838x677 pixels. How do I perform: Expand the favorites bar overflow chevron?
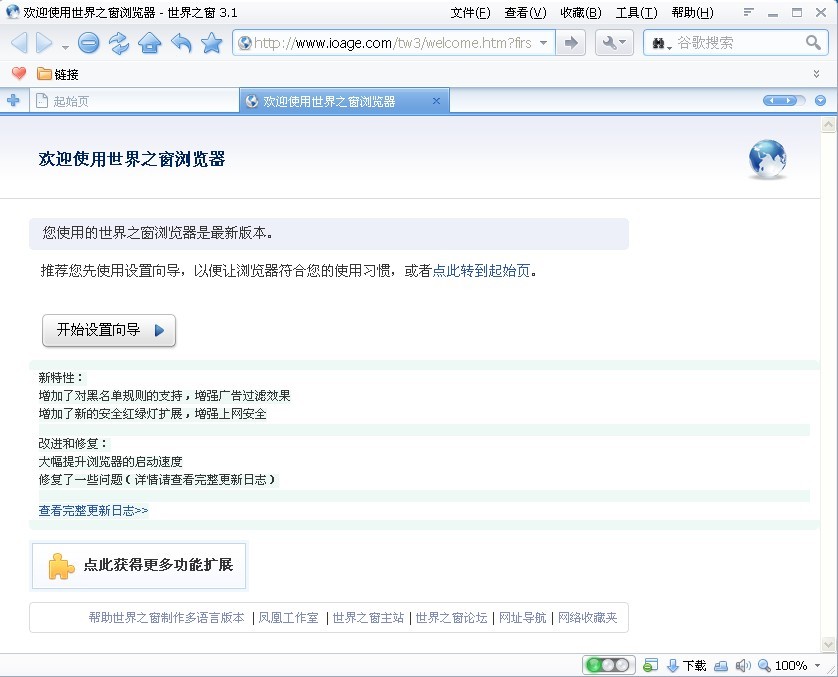pyautogui.click(x=816, y=74)
